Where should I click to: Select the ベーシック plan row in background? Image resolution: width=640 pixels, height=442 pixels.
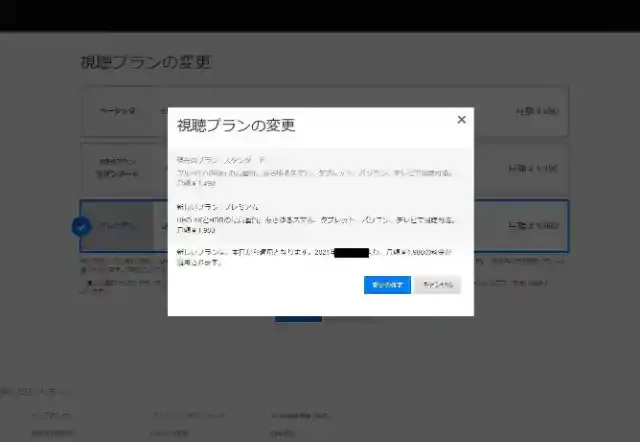point(324,111)
